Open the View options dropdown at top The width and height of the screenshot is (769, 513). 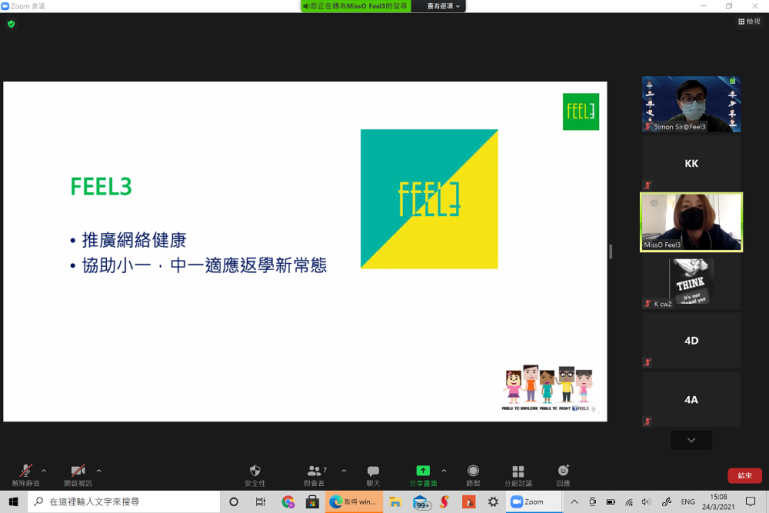[x=443, y=6]
